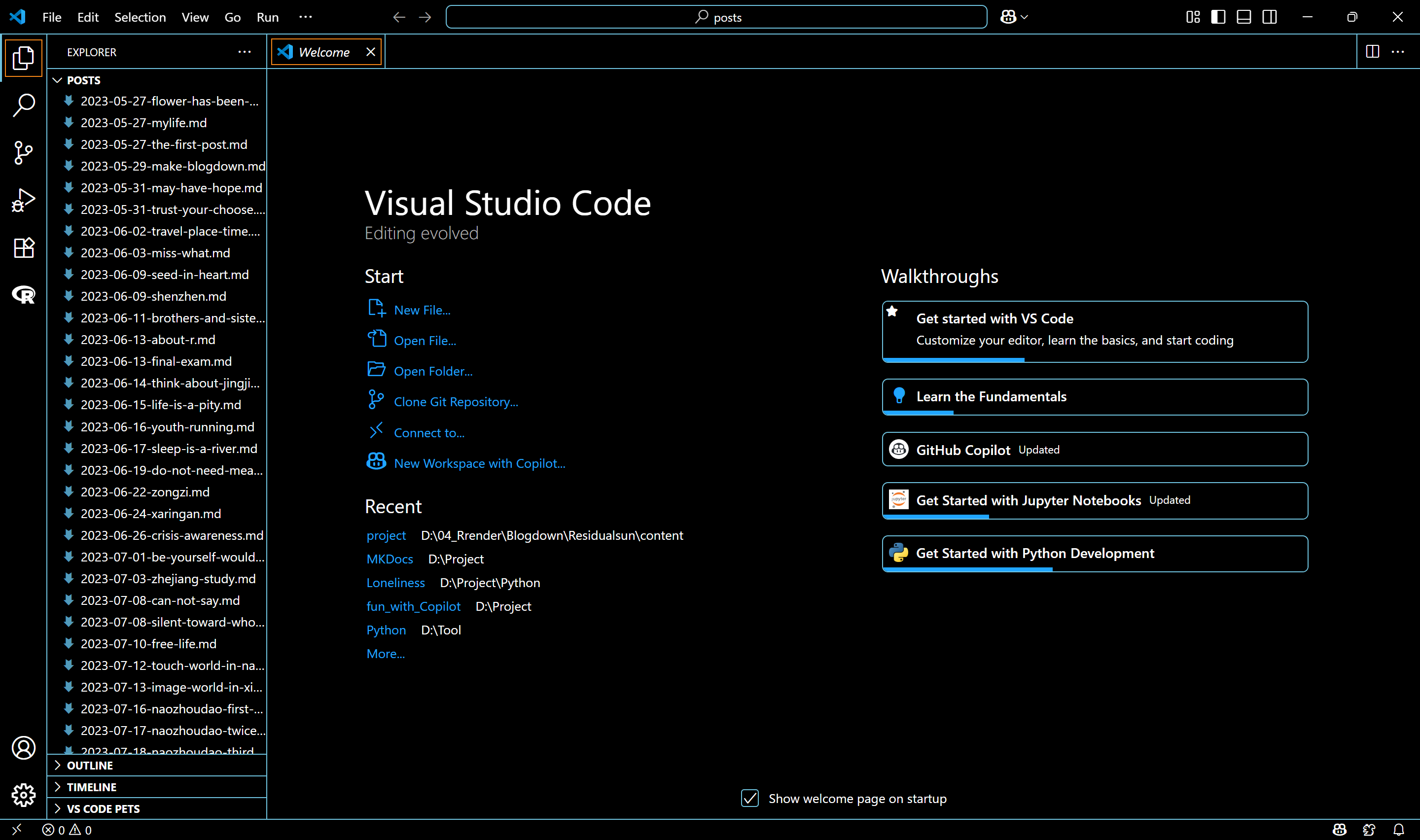Open the Extensions view
Screen dimensions: 1420x840
pos(23,247)
